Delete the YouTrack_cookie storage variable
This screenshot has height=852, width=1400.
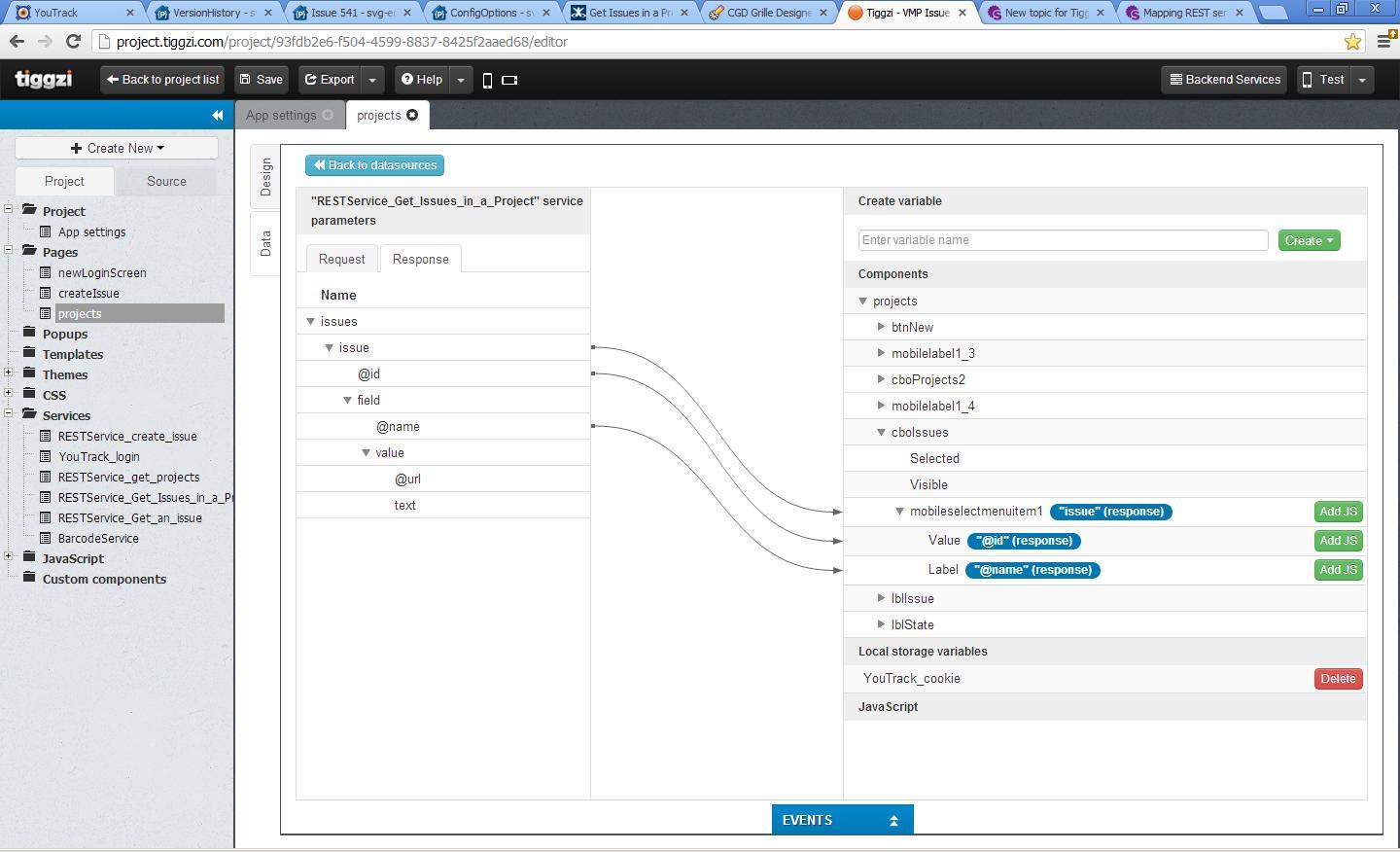(x=1338, y=679)
